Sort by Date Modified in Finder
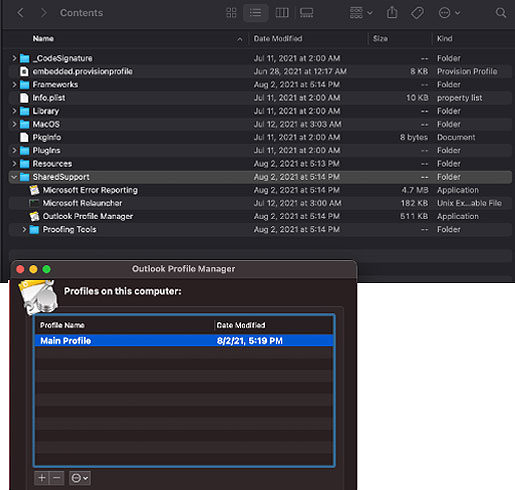515x490 pixels. (278, 39)
